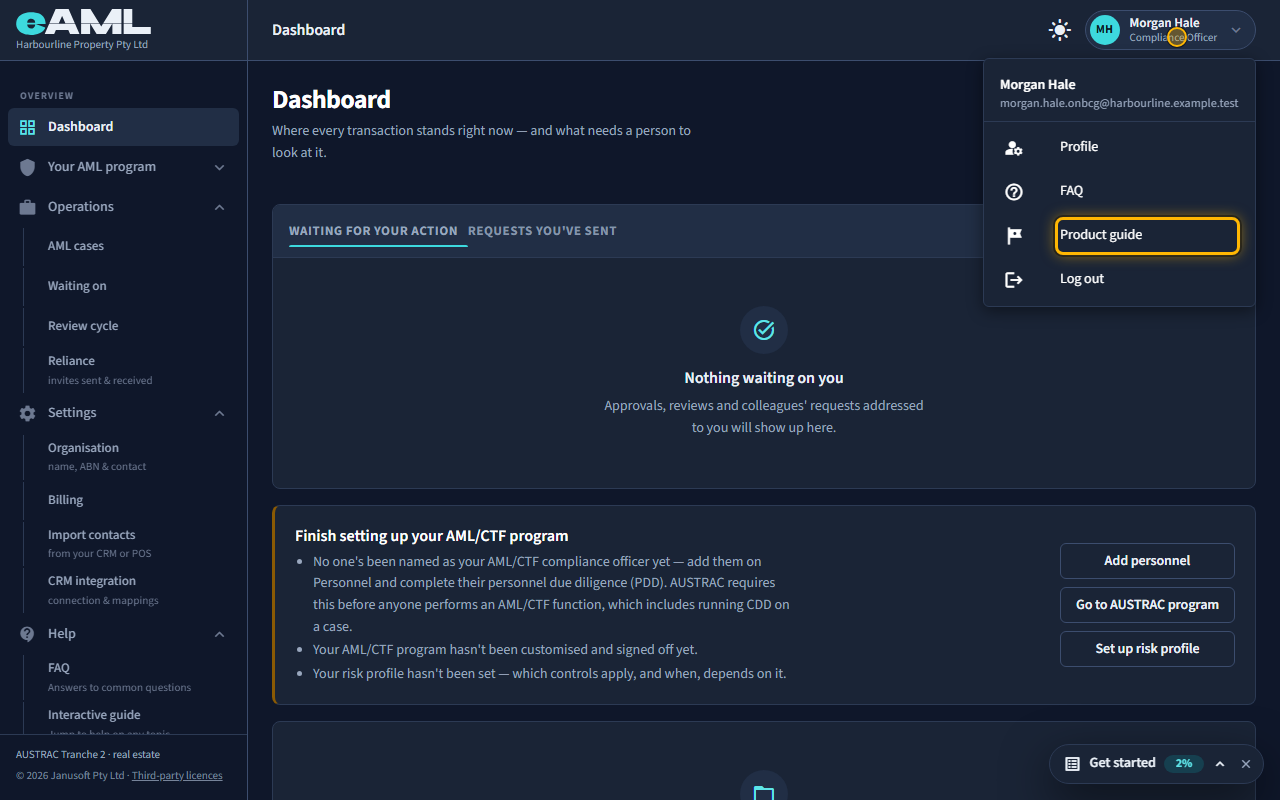Switch to Waiting for your action tab
The width and height of the screenshot is (1280, 800).
(x=373, y=231)
